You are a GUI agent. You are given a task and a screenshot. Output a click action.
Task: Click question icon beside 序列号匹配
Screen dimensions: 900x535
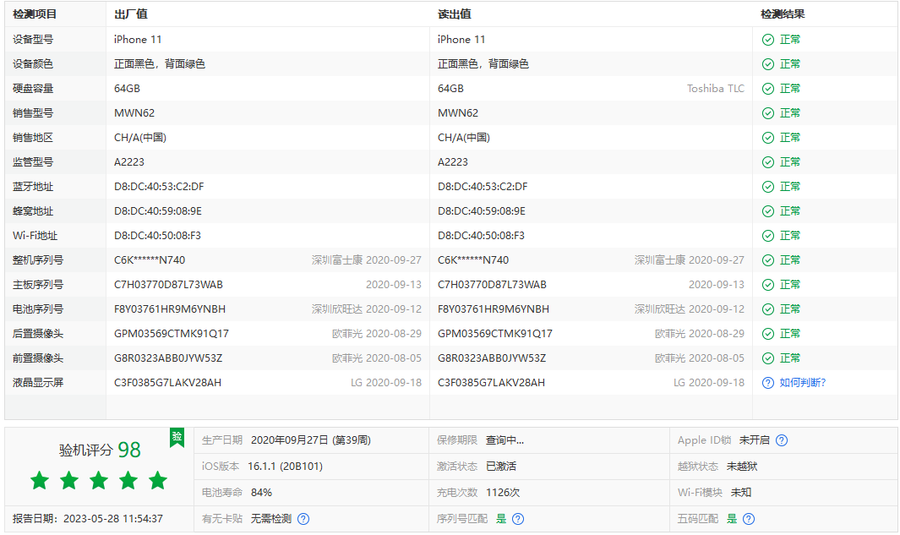[x=518, y=519]
